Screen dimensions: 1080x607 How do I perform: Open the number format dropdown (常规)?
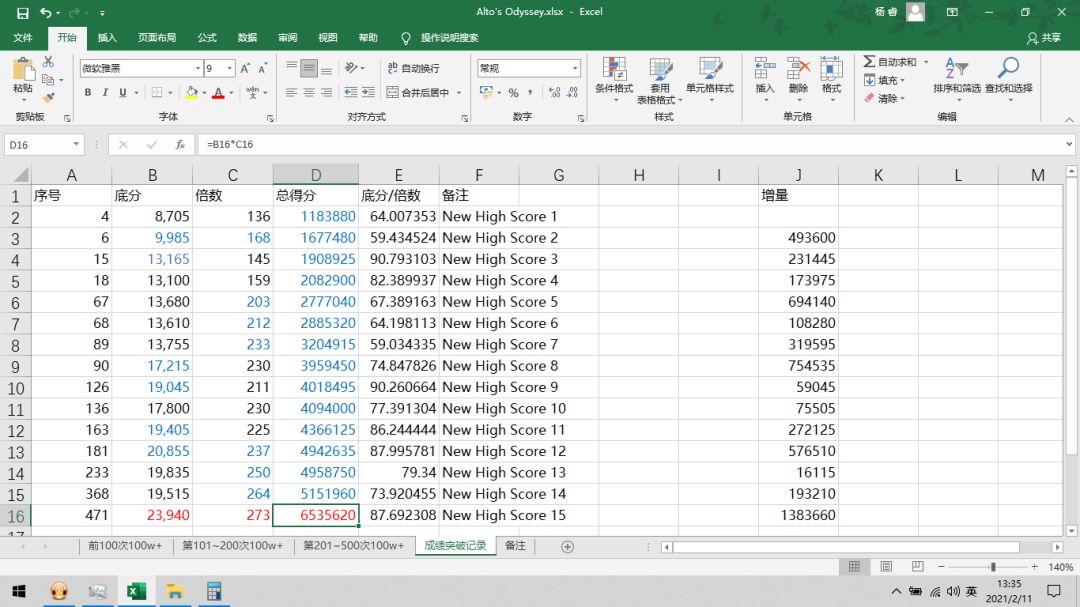574,69
